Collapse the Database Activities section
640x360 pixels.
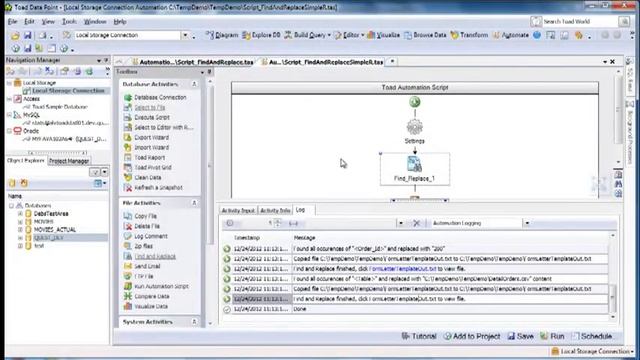194,84
